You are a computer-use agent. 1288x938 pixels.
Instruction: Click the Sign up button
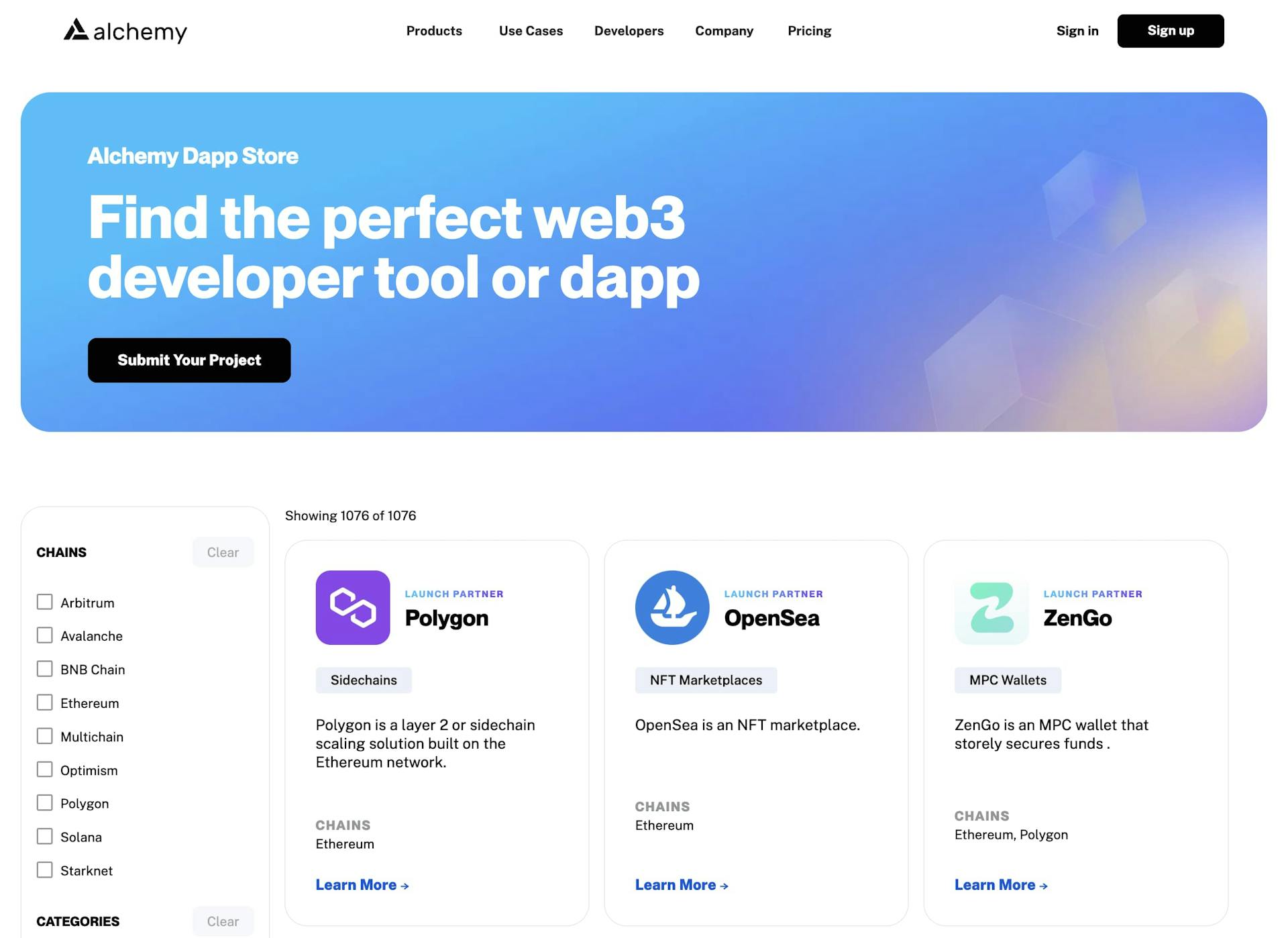point(1170,30)
